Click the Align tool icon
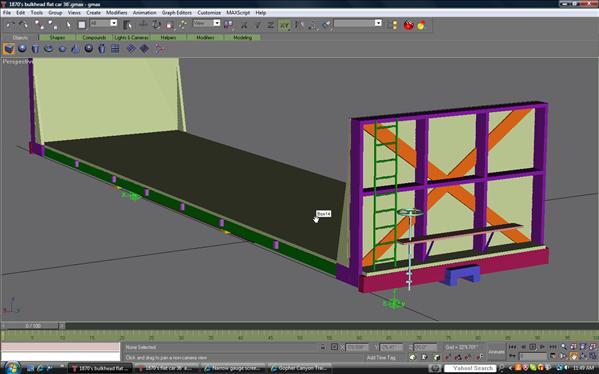Viewport: 599px width, 374px height. coord(327,25)
